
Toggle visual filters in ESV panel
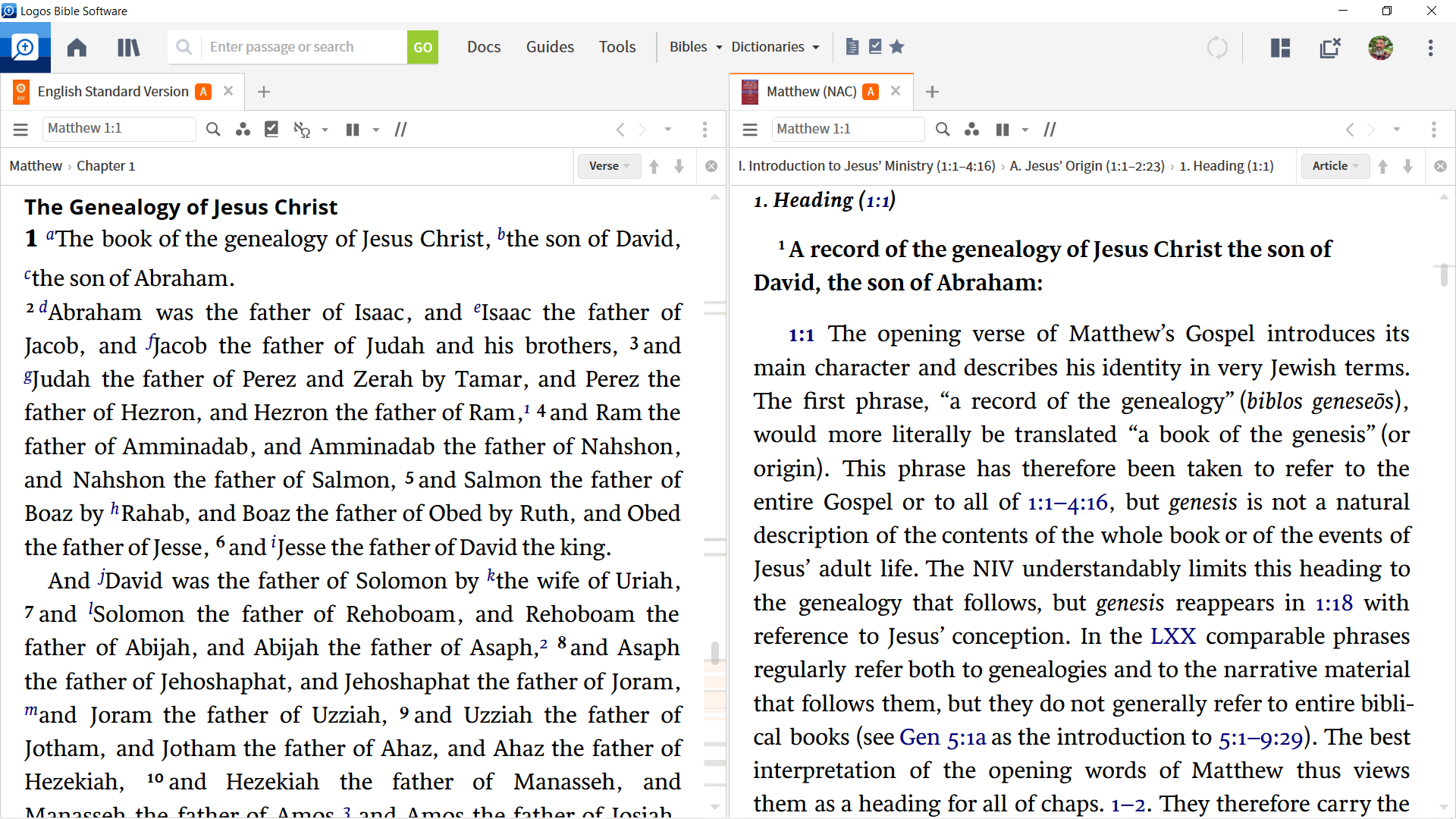click(243, 130)
